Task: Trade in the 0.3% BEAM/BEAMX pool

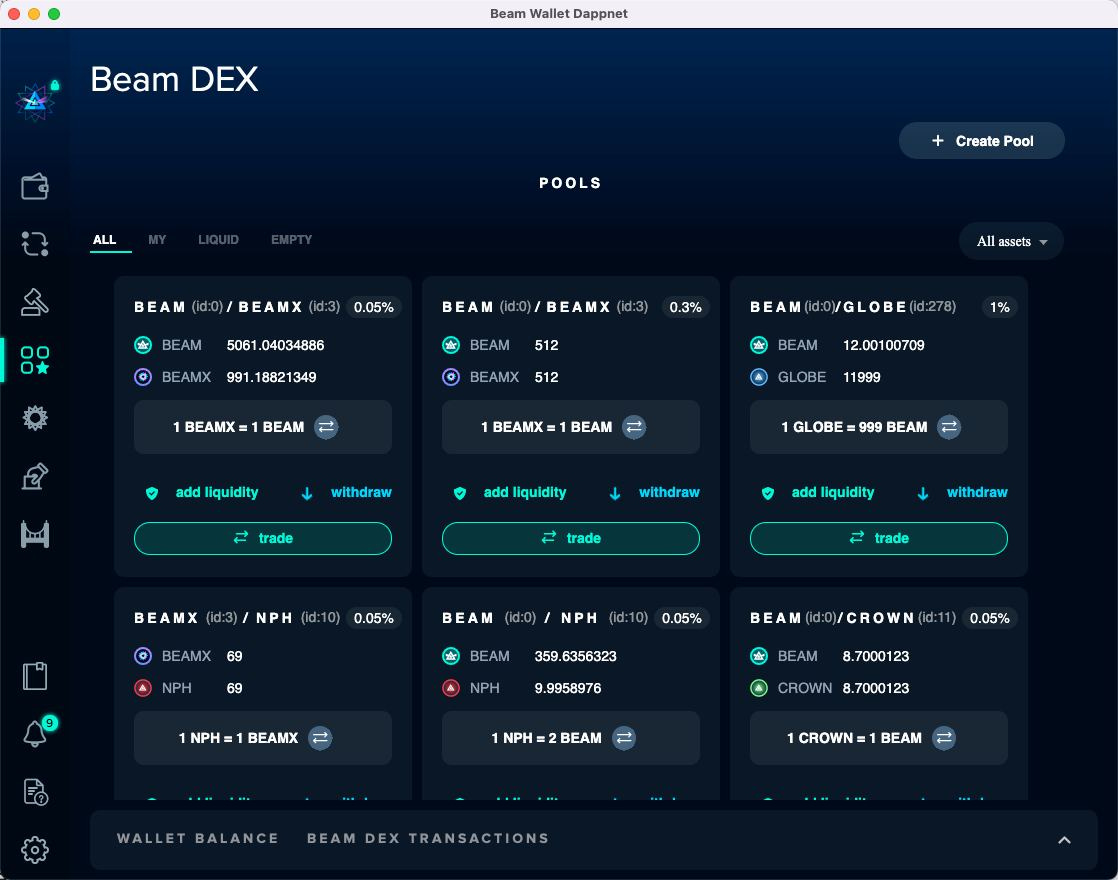Action: click(571, 538)
